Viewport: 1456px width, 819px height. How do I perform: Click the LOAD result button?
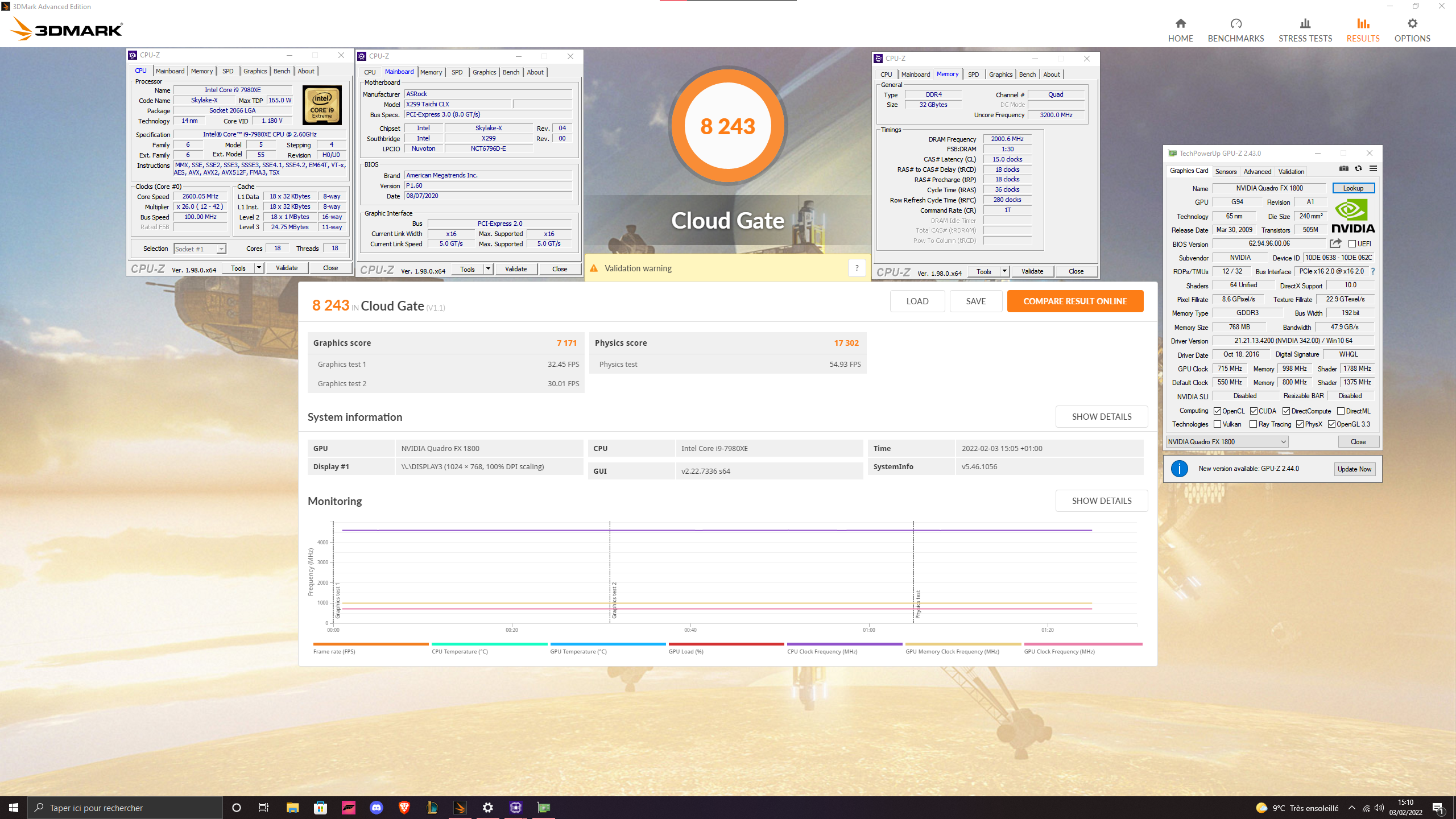pos(917,301)
